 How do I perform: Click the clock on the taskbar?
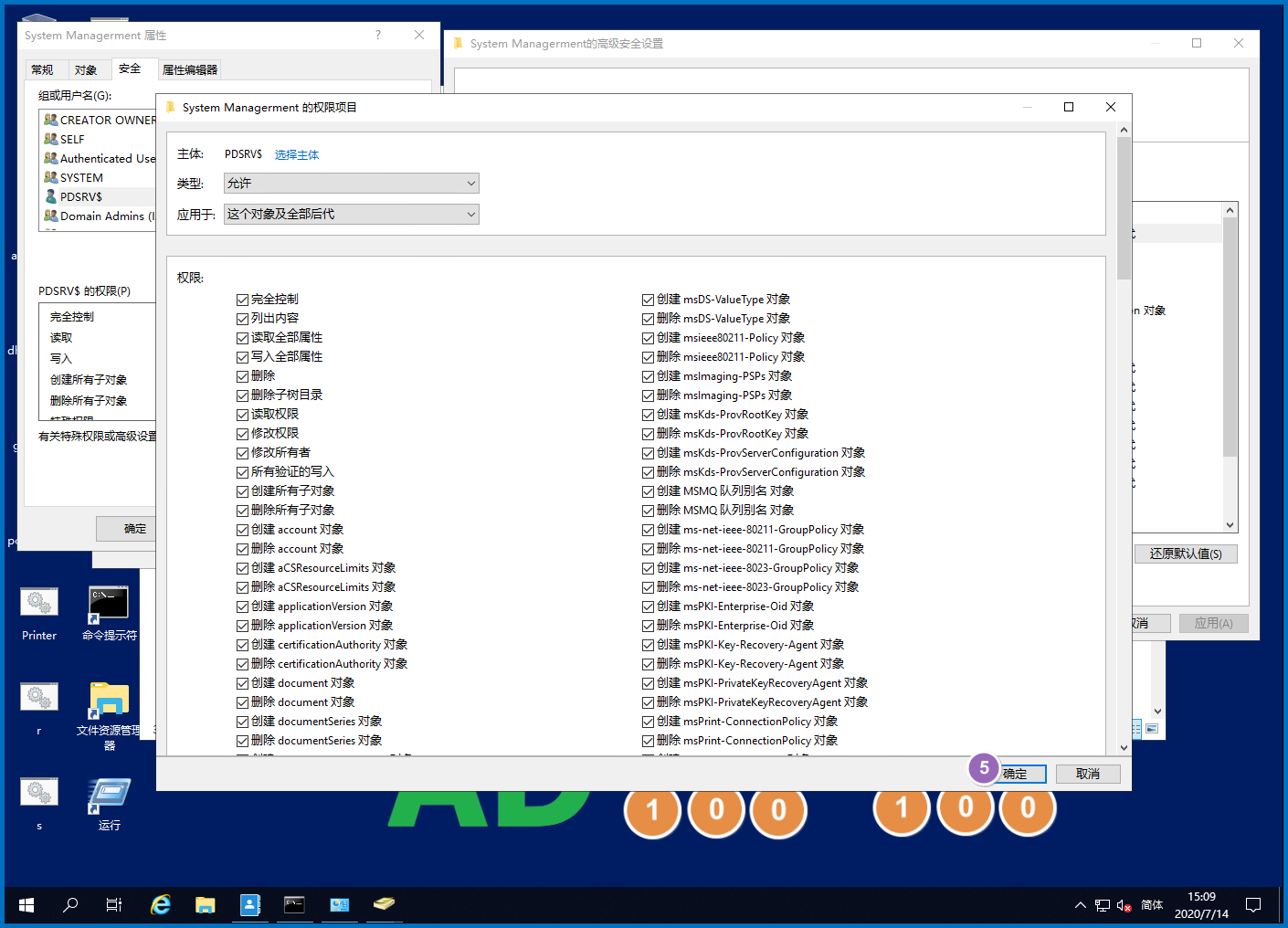(x=1201, y=905)
